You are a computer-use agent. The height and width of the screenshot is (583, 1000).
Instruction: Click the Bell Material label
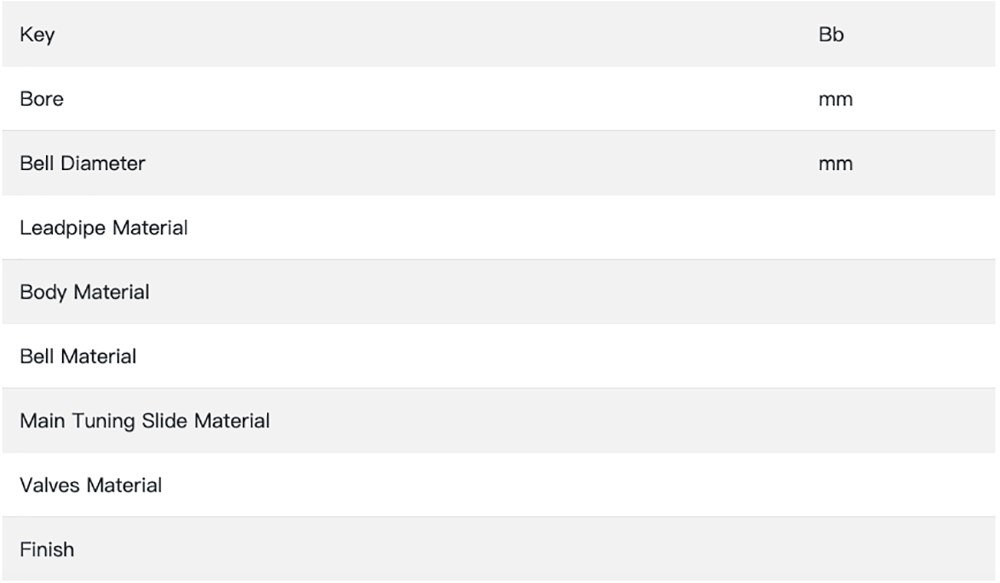tap(78, 356)
